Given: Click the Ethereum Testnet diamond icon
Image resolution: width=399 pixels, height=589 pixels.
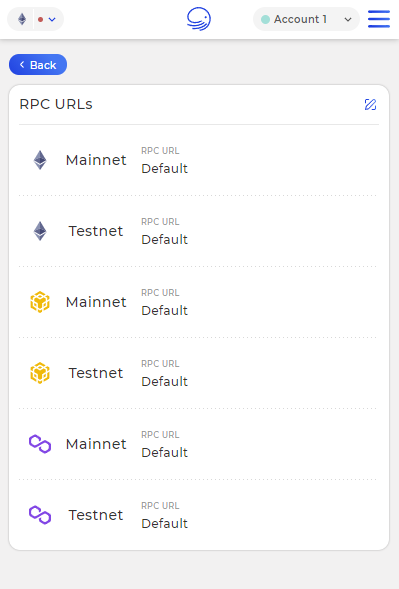Looking at the screenshot, I should (40, 231).
